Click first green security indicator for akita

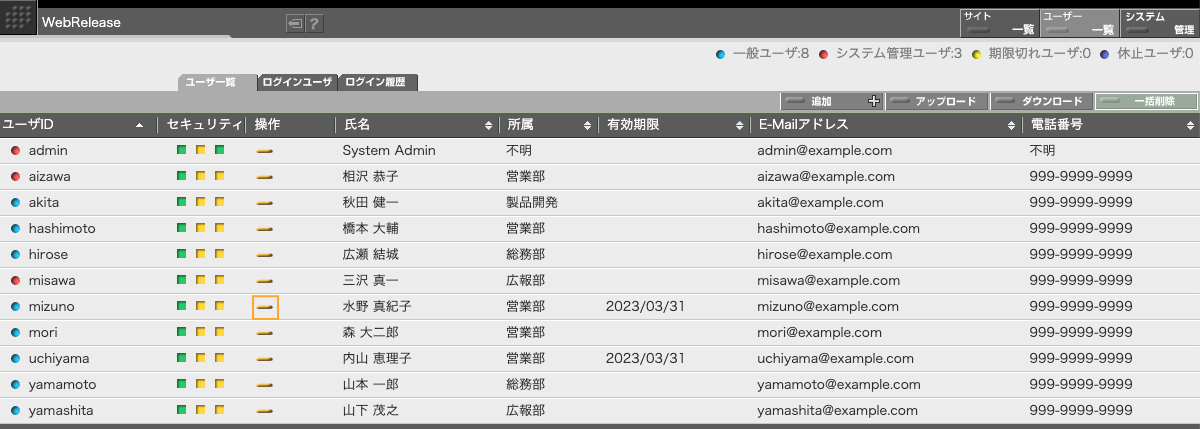[182, 203]
